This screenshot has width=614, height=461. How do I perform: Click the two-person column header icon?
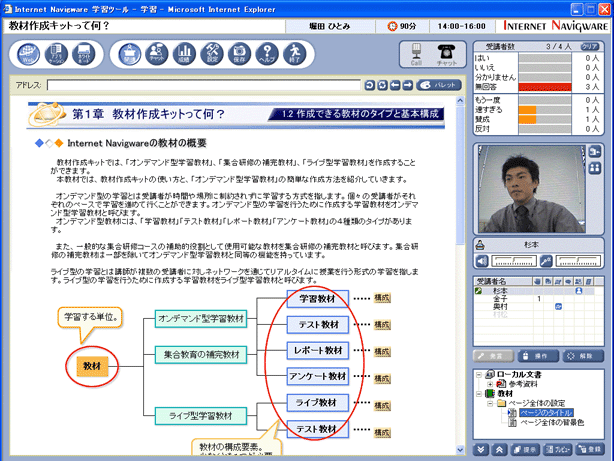578,281
